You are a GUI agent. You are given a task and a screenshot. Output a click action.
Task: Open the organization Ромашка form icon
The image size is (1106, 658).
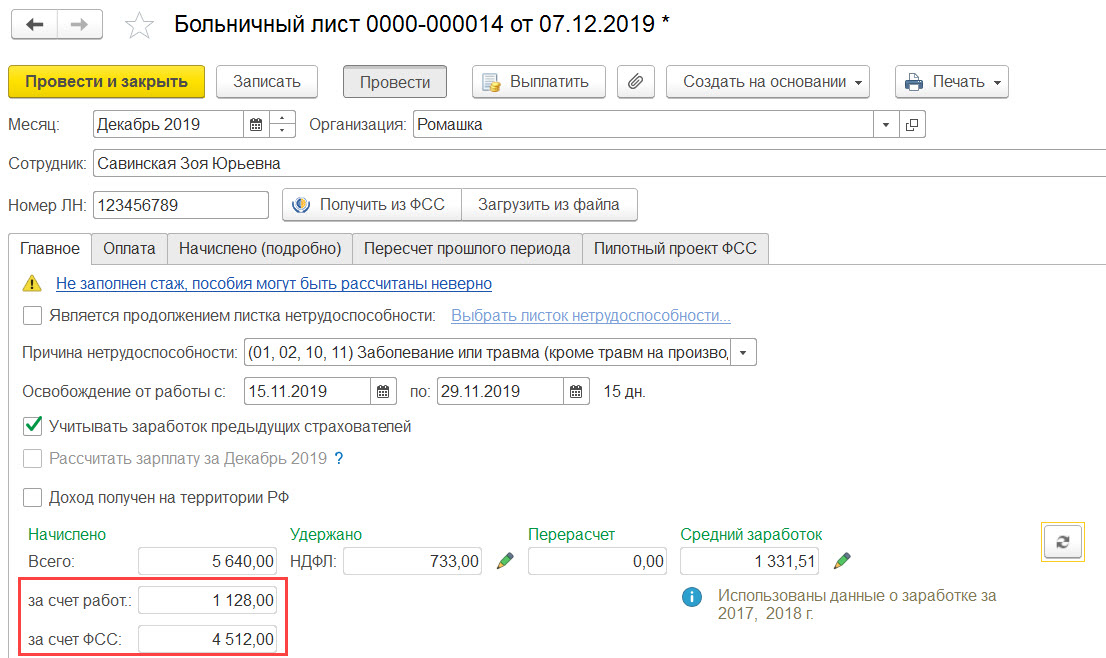[x=912, y=125]
